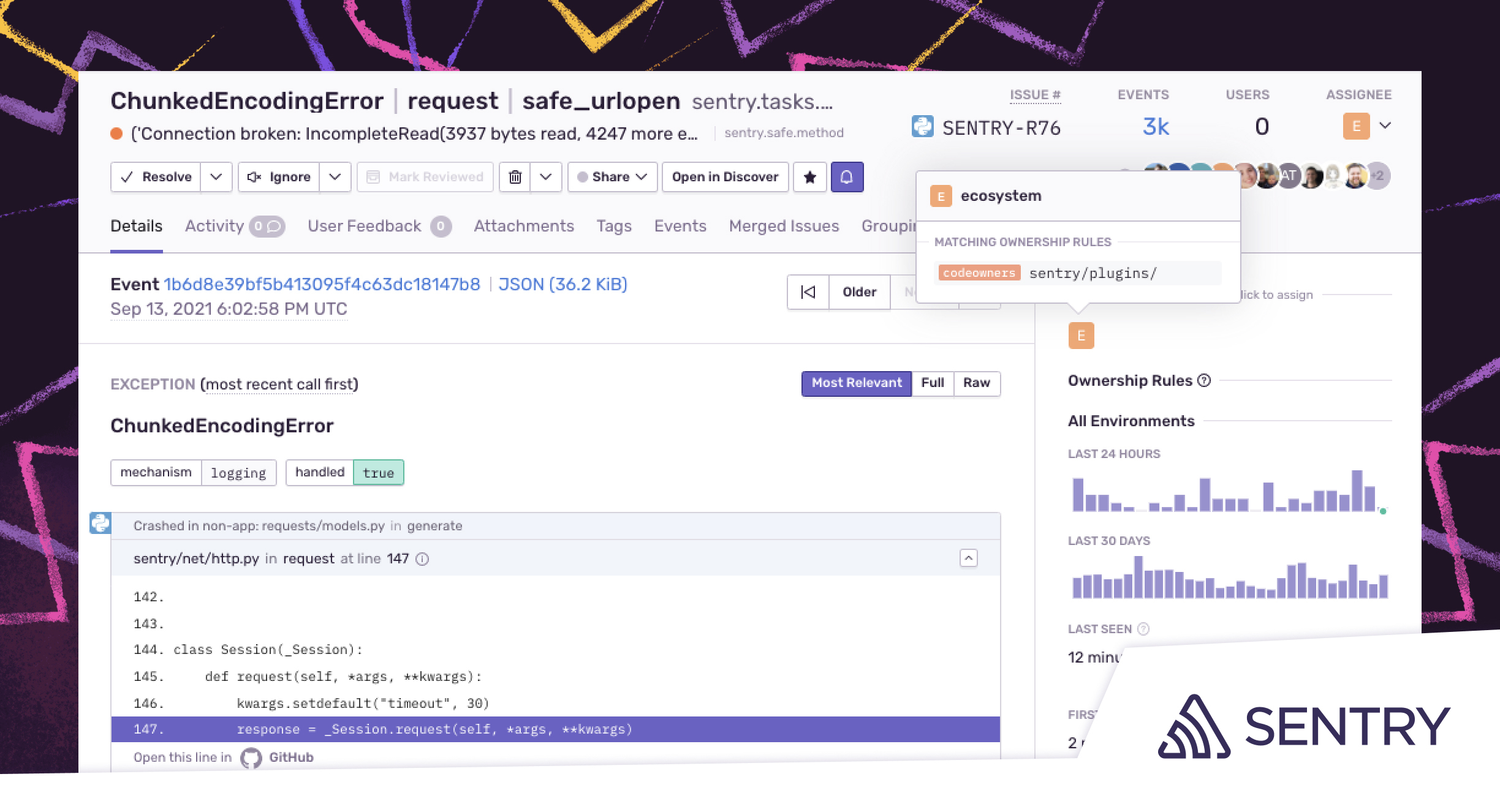This screenshot has height=812, width=1500.
Task: Click info icon beside line 147
Action: pos(422,558)
